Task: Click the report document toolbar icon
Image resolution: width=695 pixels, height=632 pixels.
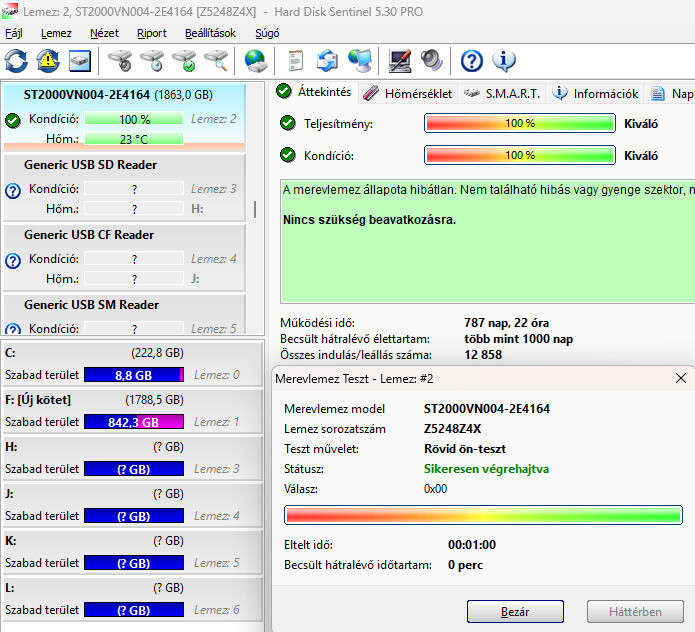Action: tap(296, 61)
